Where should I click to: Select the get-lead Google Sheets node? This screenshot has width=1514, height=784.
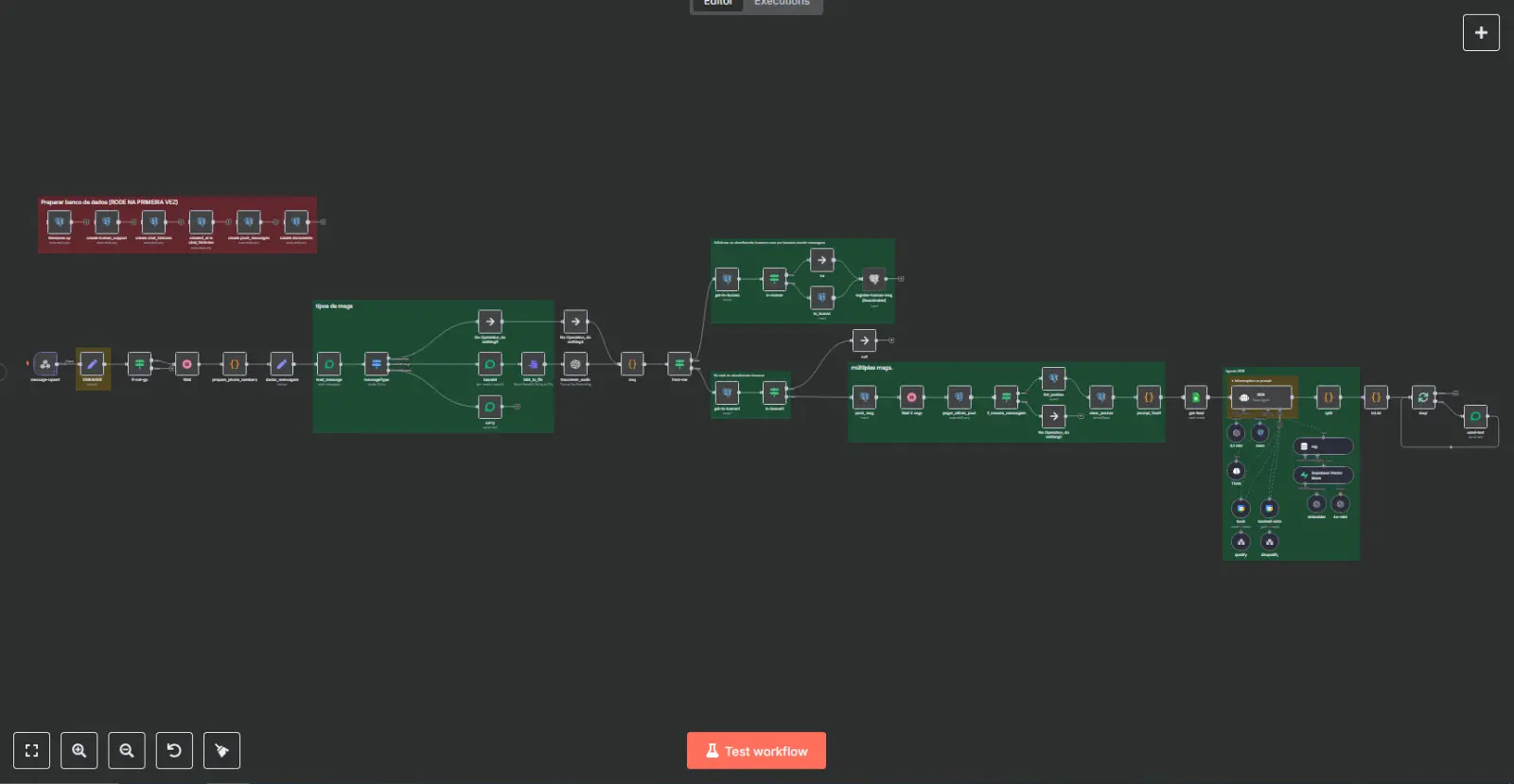1196,397
